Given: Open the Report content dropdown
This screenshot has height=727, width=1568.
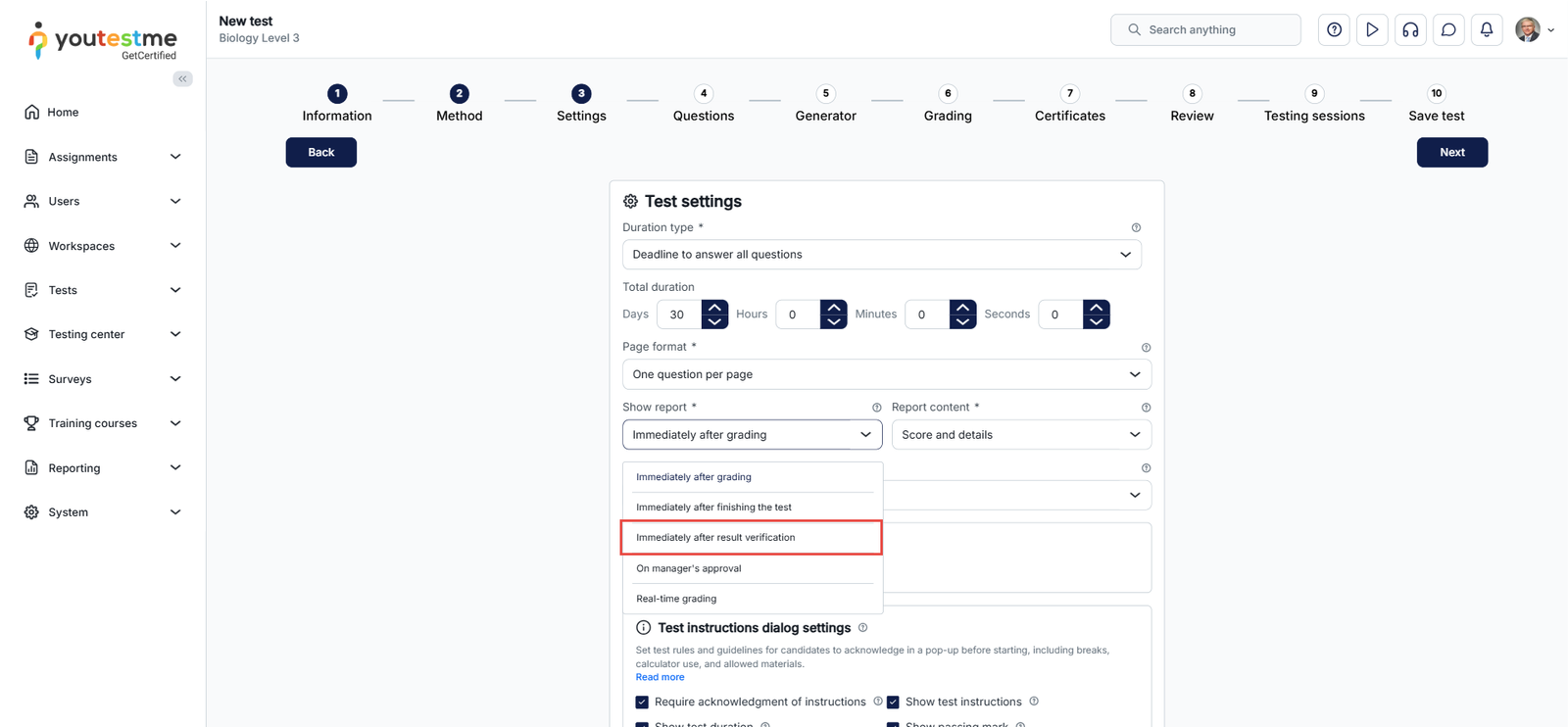Looking at the screenshot, I should [1020, 435].
